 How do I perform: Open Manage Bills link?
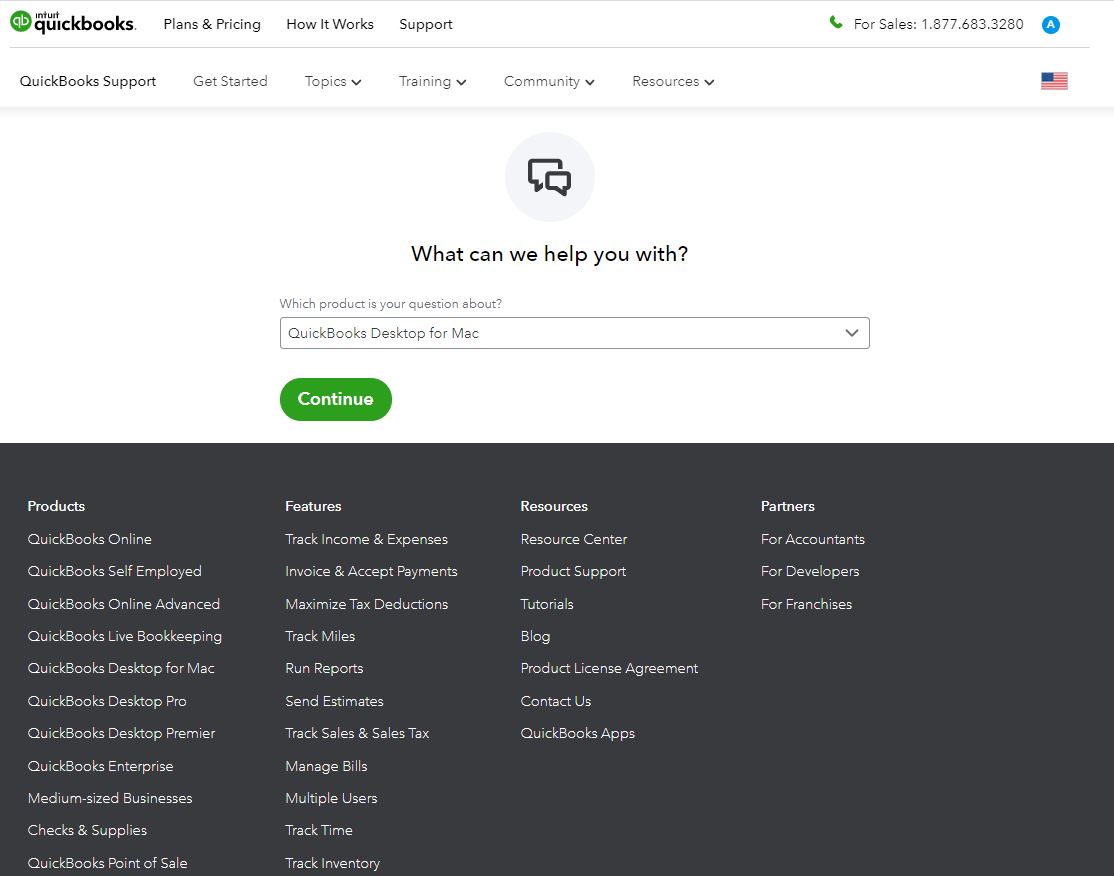[326, 766]
